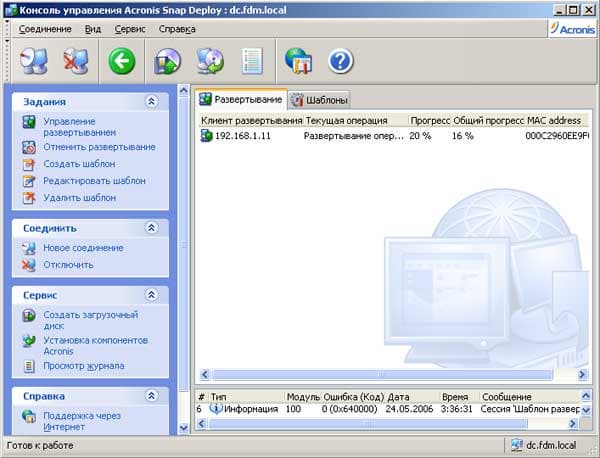Click Удалить шаблон link
The height and width of the screenshot is (458, 600).
coord(80,198)
